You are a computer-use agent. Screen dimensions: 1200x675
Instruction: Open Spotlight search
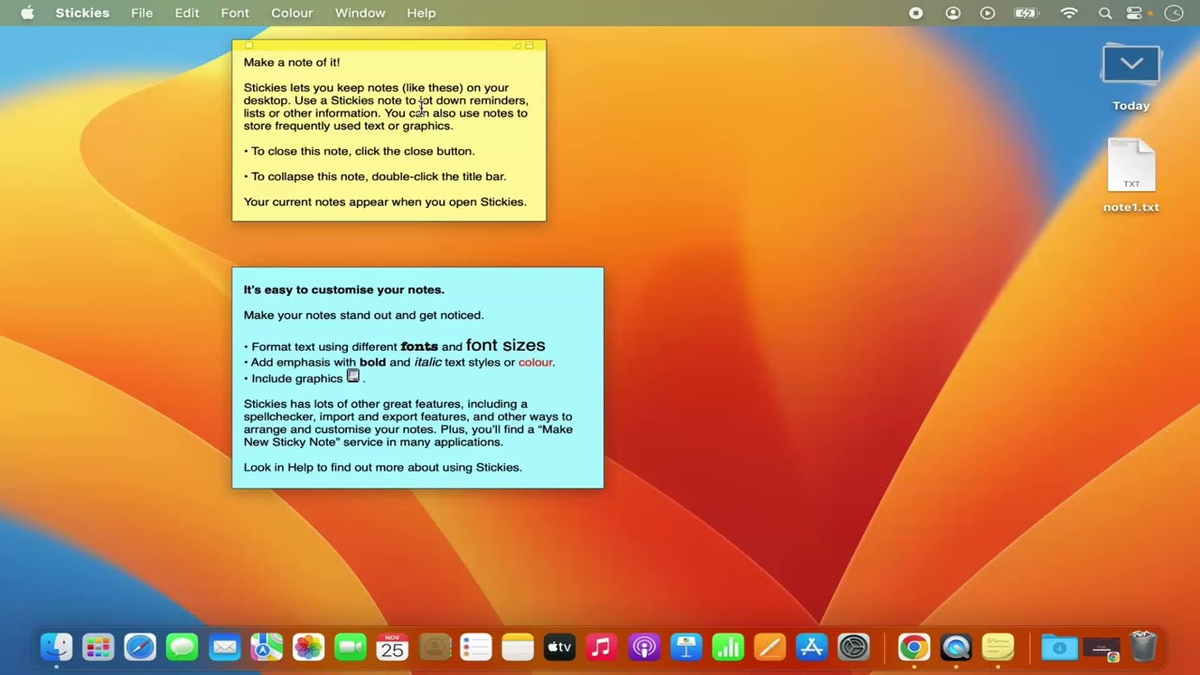coord(1105,13)
